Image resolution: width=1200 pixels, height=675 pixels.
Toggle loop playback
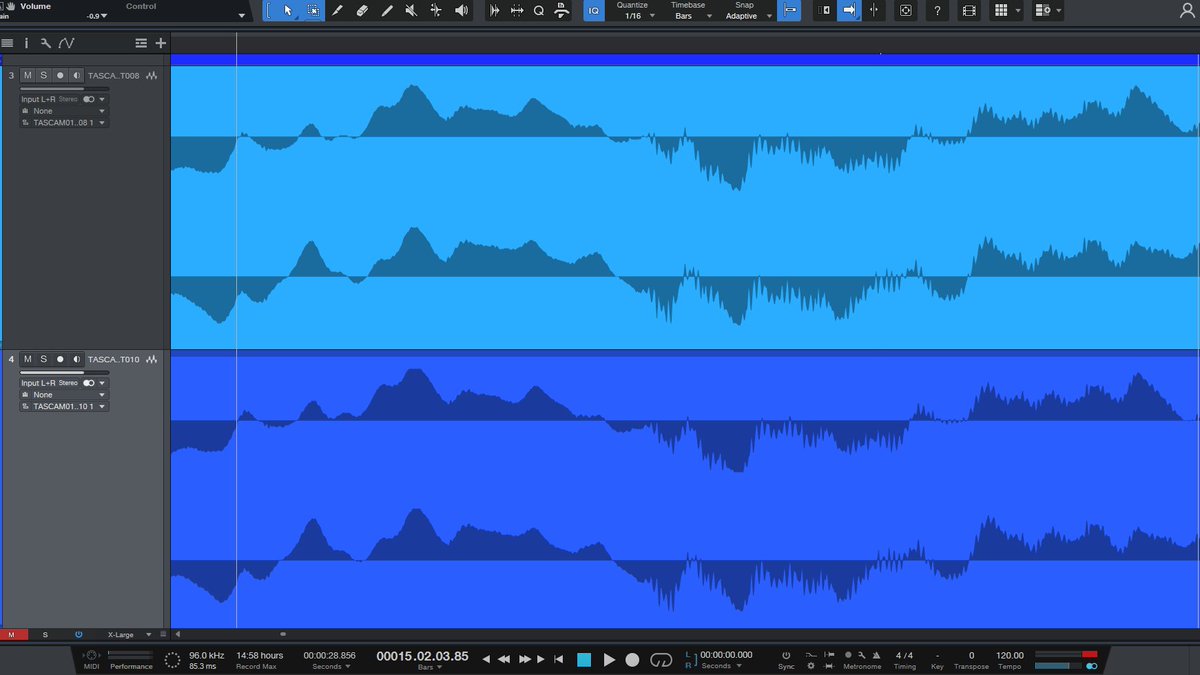[659, 659]
